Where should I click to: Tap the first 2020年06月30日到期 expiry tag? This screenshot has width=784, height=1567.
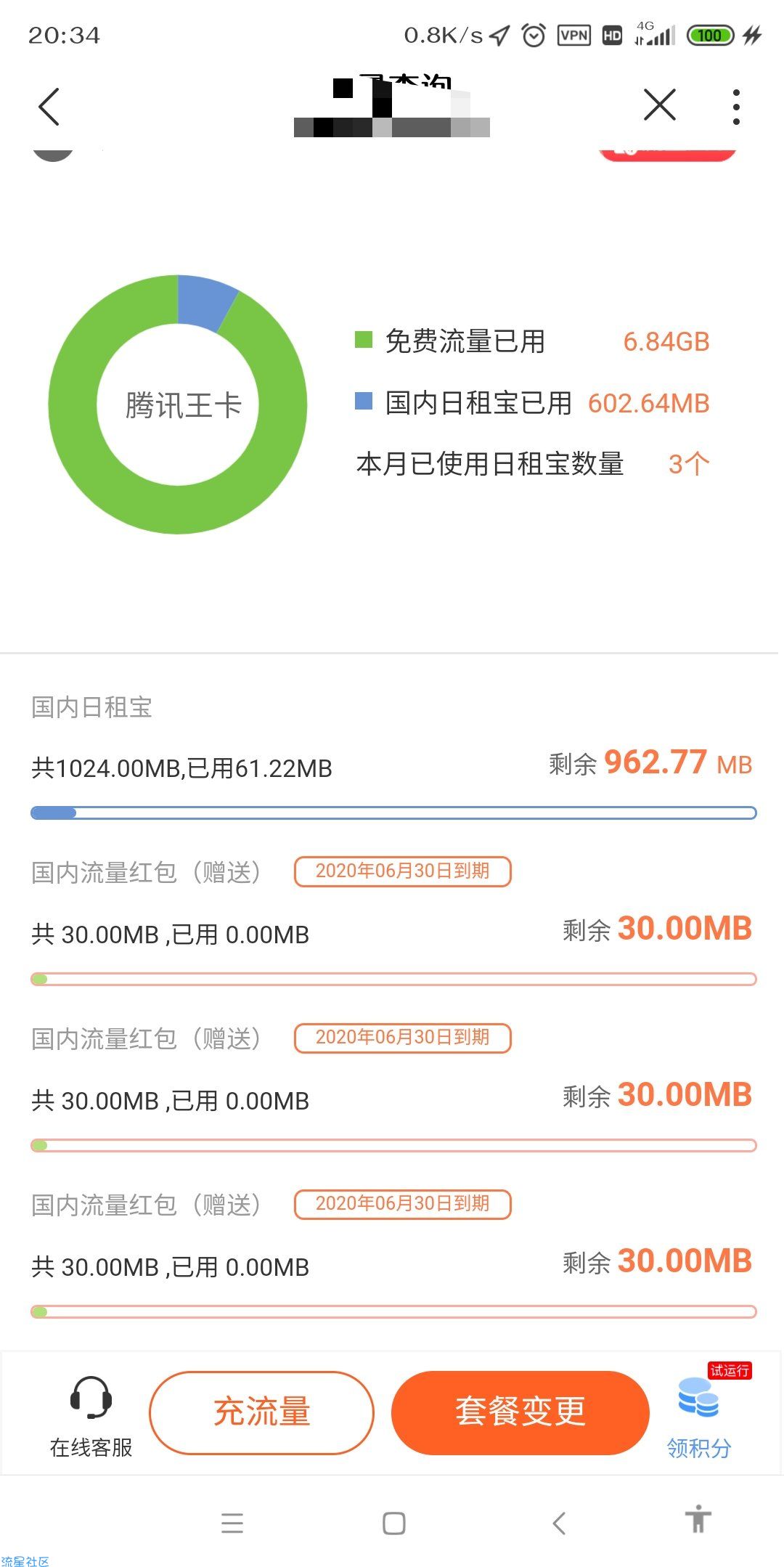click(402, 871)
